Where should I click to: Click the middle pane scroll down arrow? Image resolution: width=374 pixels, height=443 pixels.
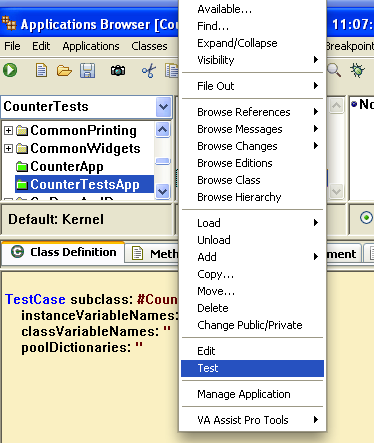336,191
